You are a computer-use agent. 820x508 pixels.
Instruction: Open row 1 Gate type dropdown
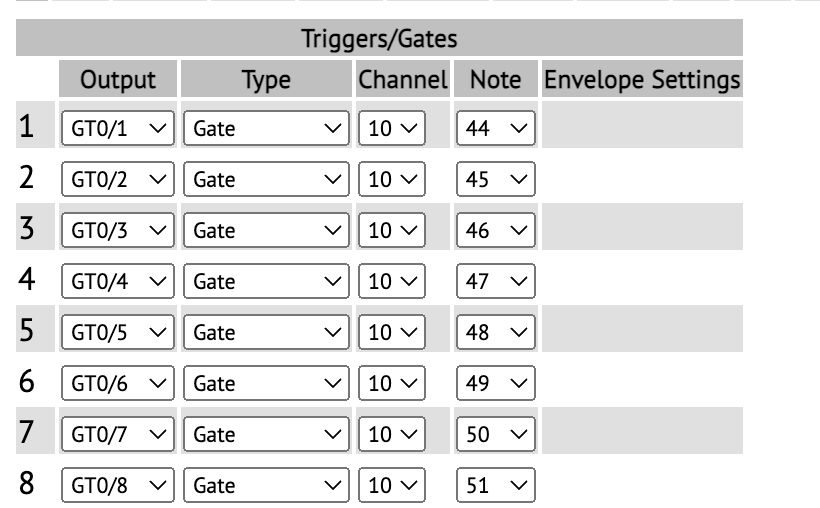point(266,129)
